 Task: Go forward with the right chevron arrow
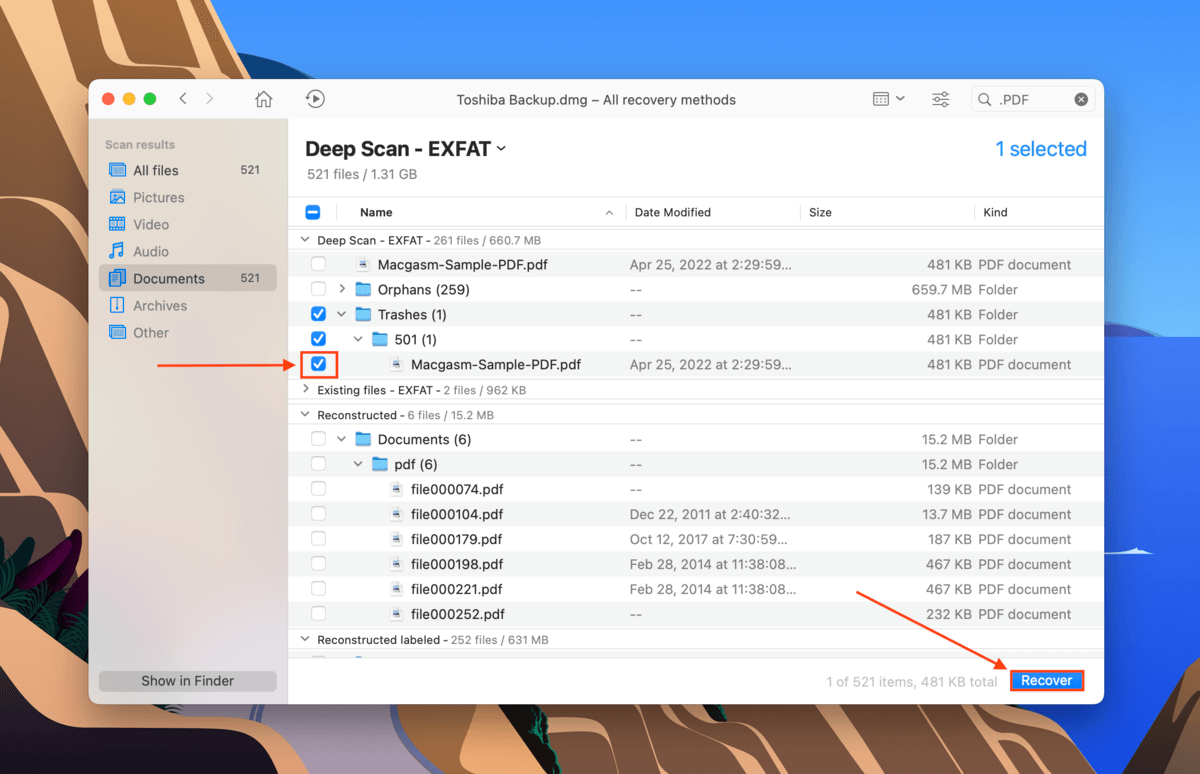(x=209, y=99)
